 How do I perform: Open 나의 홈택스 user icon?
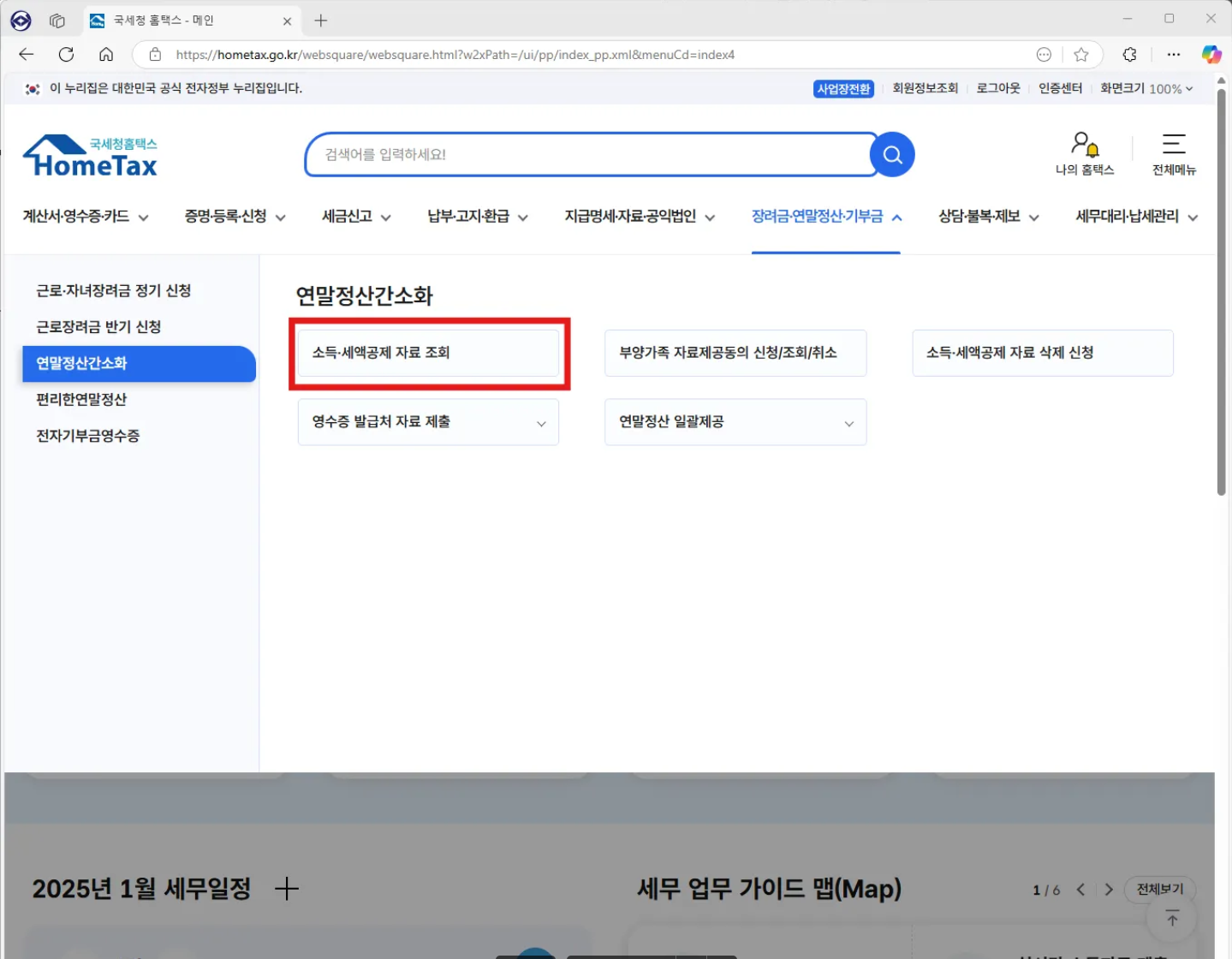[x=1085, y=154]
